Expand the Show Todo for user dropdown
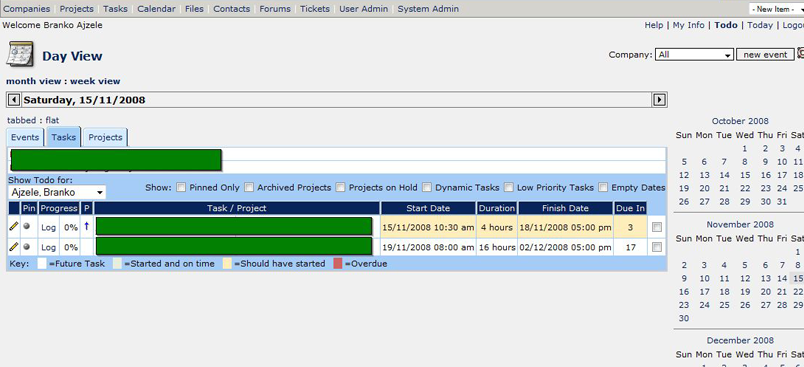This screenshot has height=367, width=804. [x=57, y=193]
